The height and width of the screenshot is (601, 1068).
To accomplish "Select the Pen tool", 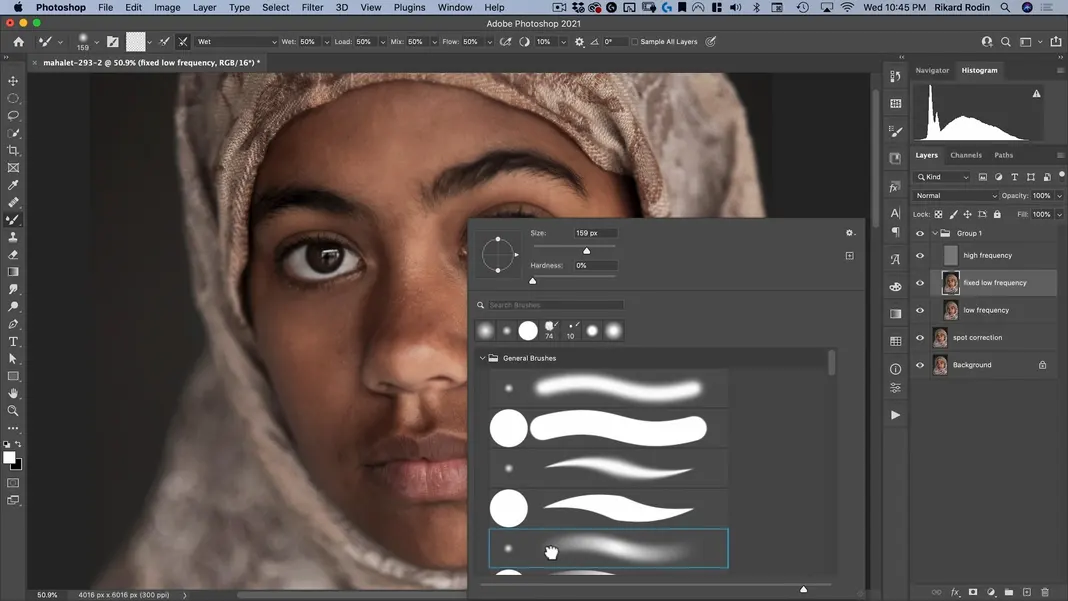I will [13, 324].
